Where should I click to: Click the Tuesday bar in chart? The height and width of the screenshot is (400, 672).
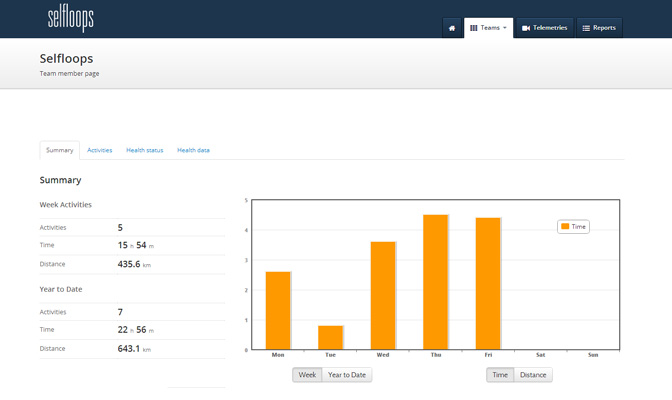click(331, 337)
